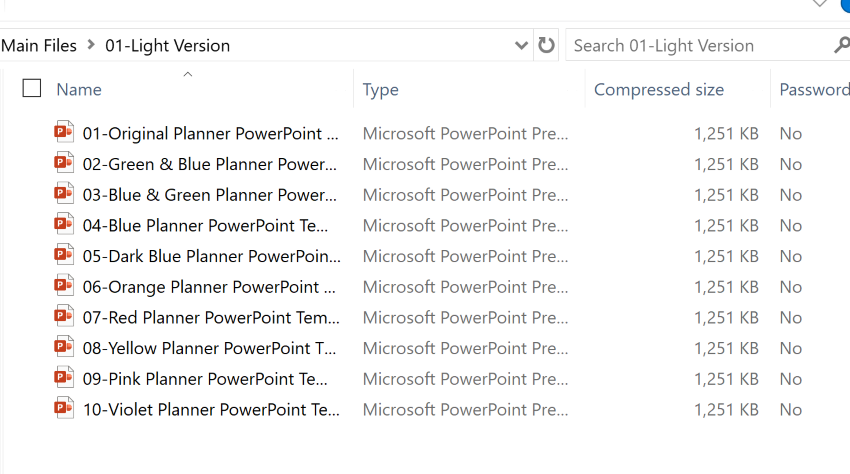Open the address bar history dropdown
Screen dimensions: 850x474
coord(521,45)
